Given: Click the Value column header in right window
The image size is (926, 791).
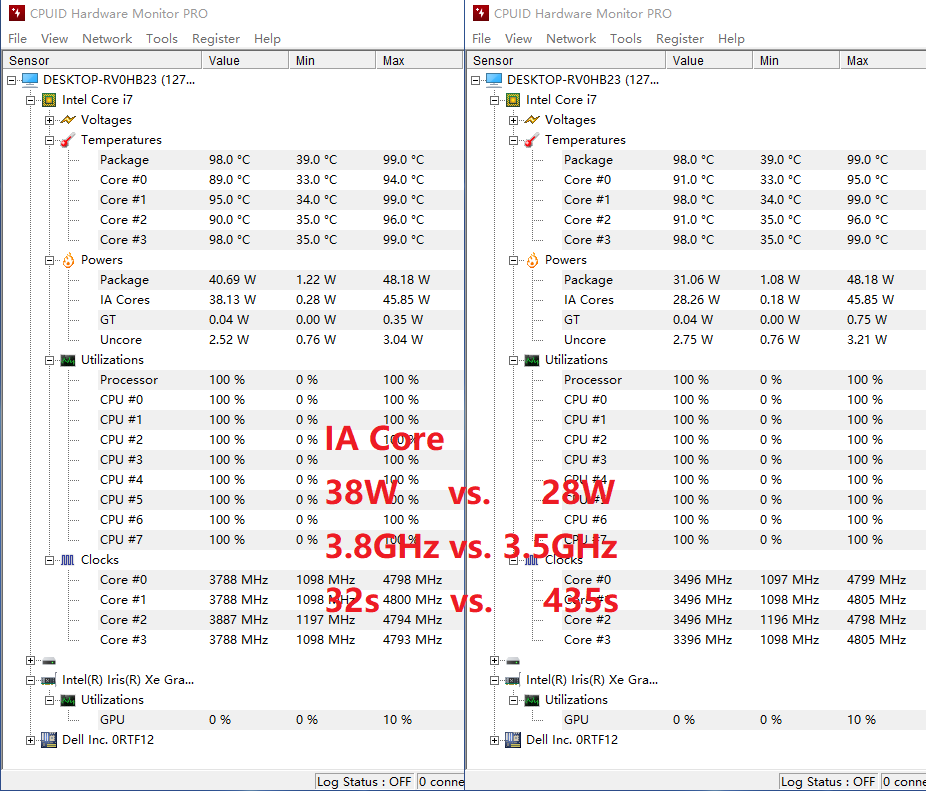Looking at the screenshot, I should pyautogui.click(x=709, y=60).
